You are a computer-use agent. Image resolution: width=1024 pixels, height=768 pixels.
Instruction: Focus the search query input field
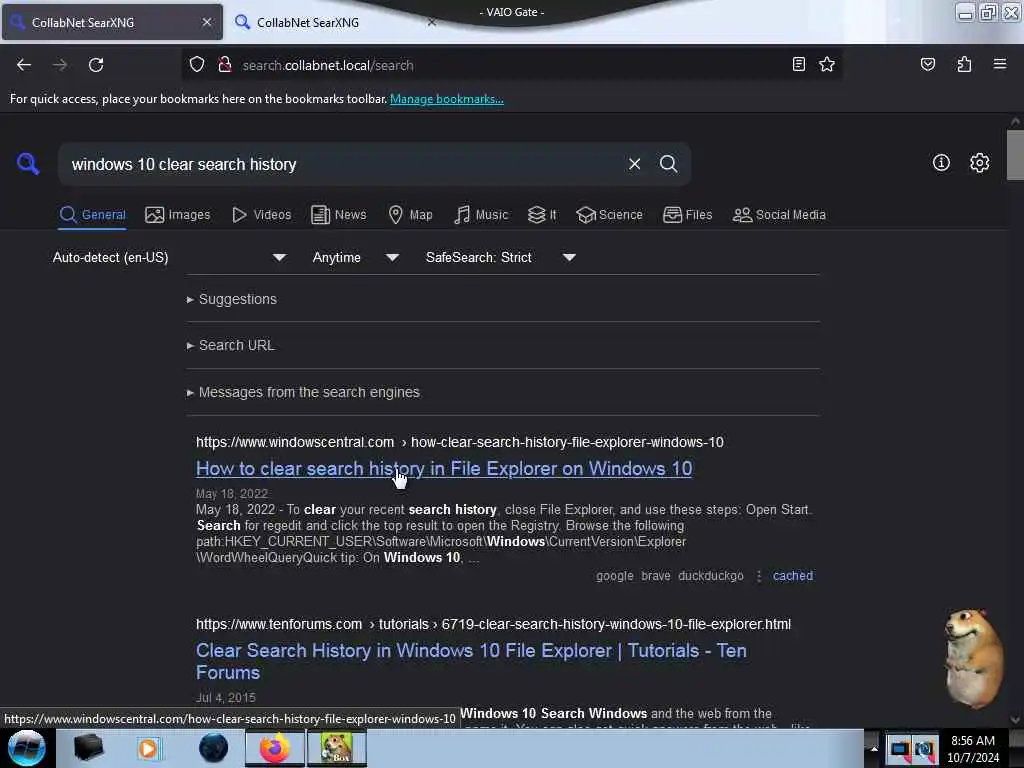(345, 164)
